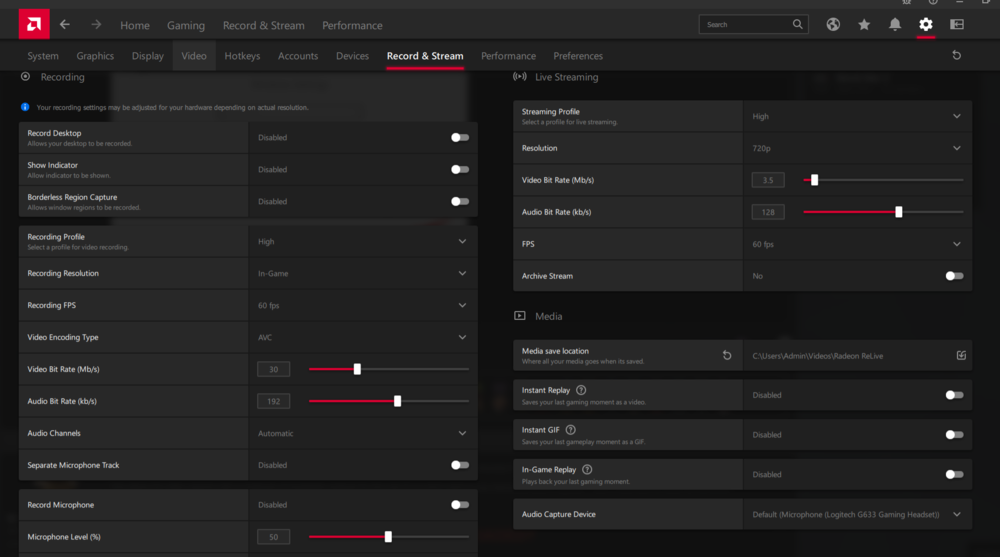Open the Gaming menu tab
This screenshot has width=1000, height=557.
click(x=186, y=25)
